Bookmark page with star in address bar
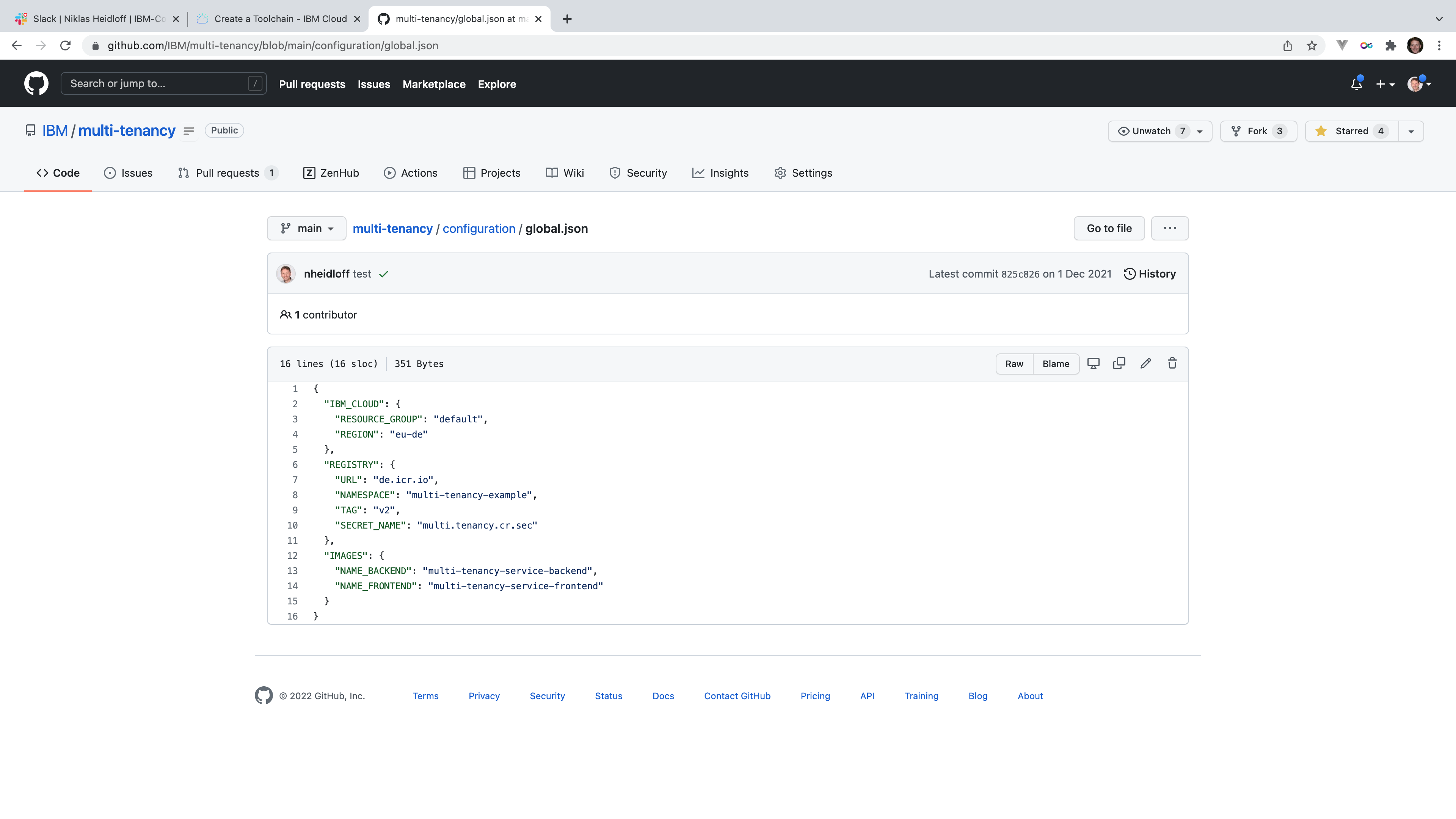 [1312, 46]
